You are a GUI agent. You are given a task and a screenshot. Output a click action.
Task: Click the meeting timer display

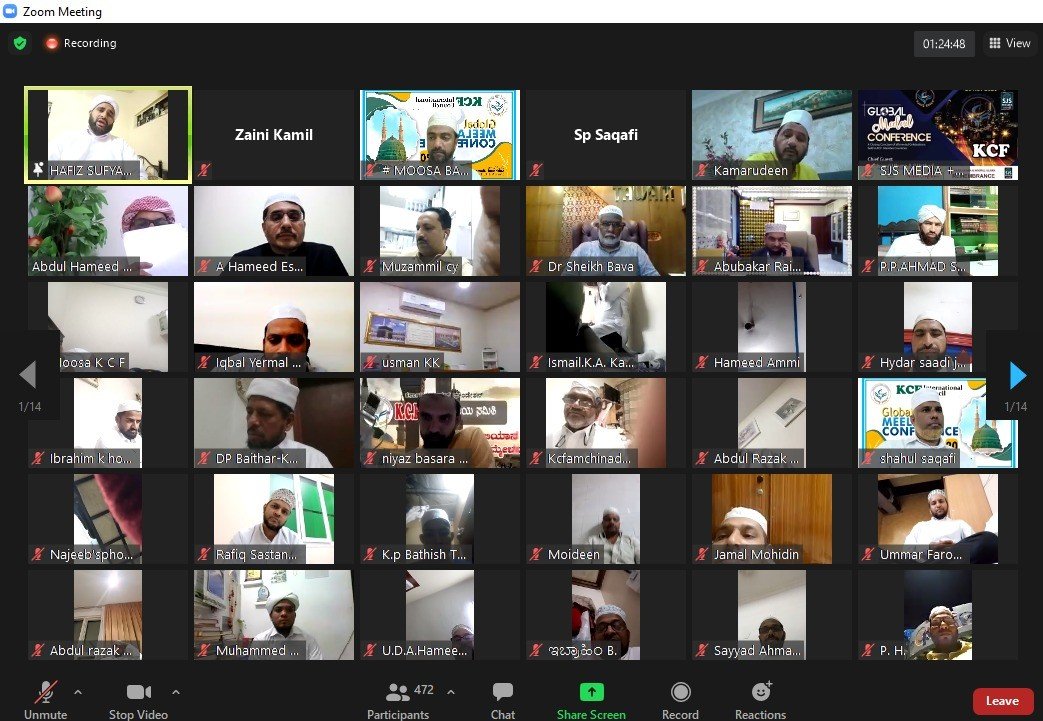pyautogui.click(x=943, y=44)
